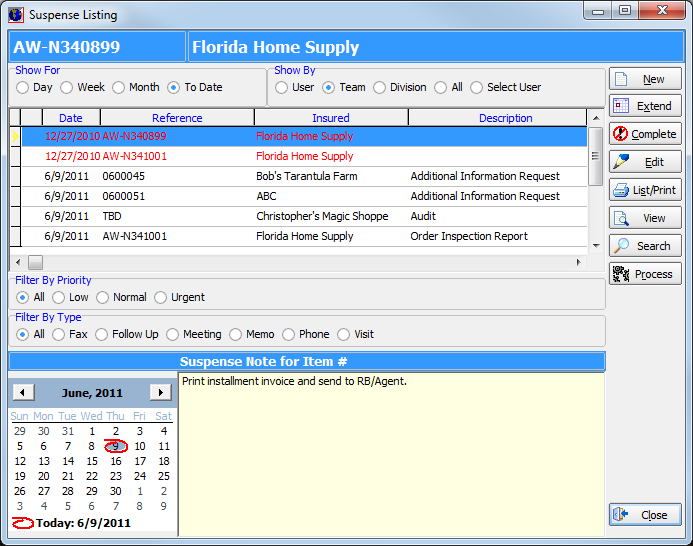Click the Extend calendar icon
This screenshot has height=546, width=693.
[621, 106]
